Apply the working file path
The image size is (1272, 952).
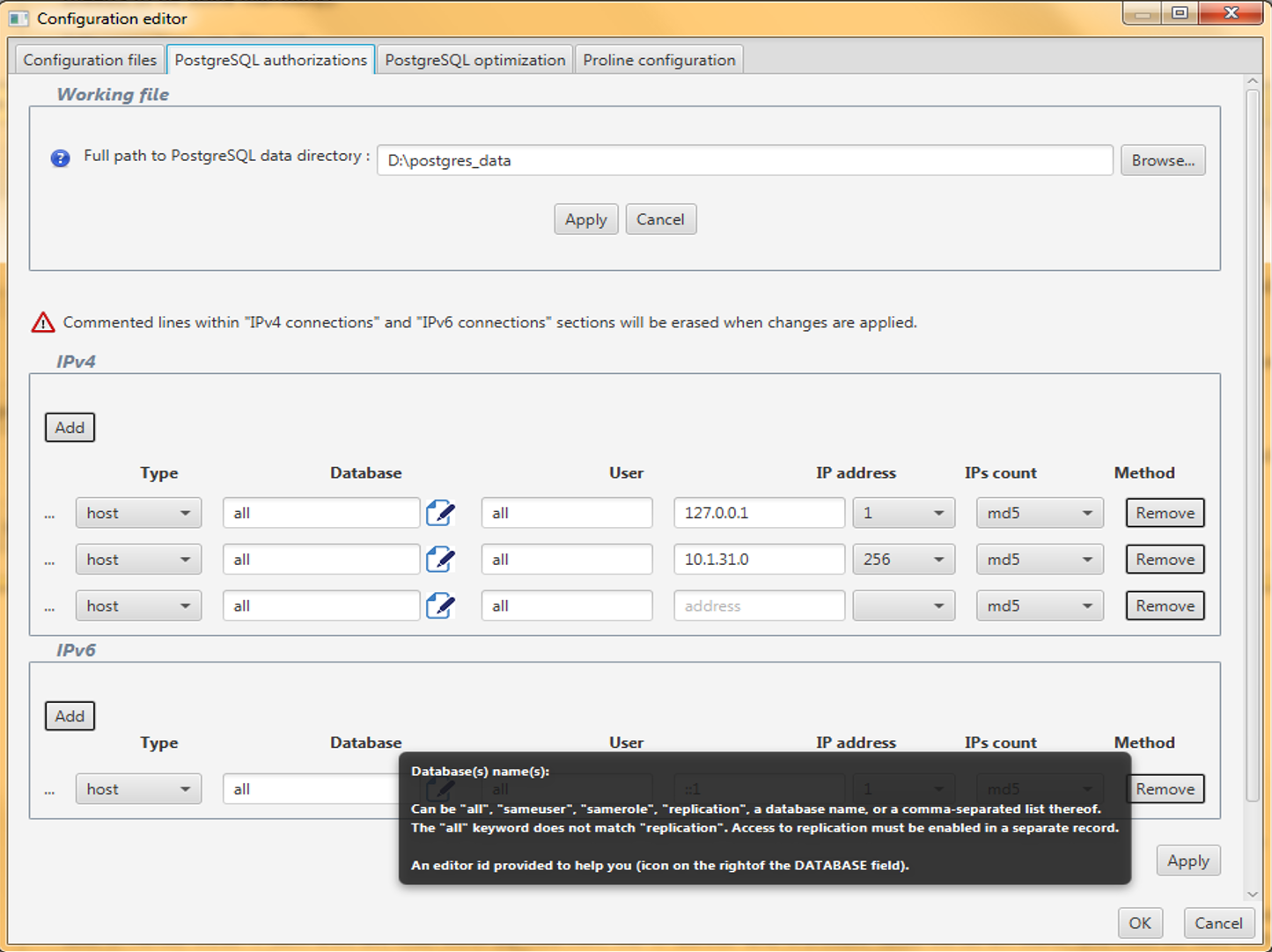click(x=586, y=219)
